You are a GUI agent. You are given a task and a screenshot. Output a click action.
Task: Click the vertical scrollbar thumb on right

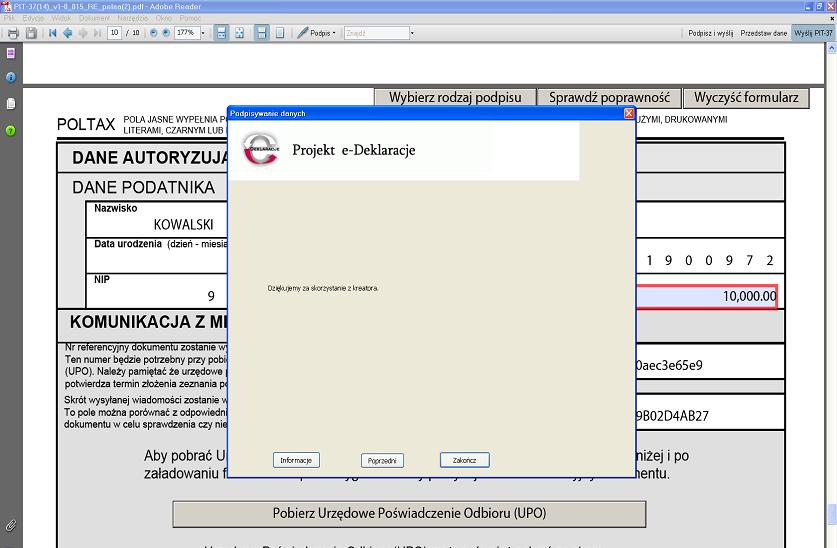[x=831, y=514]
